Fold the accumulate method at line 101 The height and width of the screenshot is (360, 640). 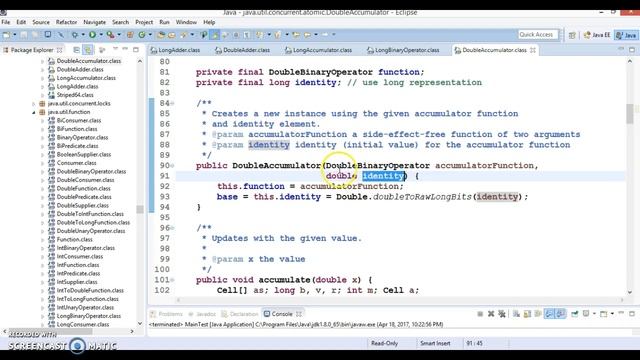[x=172, y=280]
